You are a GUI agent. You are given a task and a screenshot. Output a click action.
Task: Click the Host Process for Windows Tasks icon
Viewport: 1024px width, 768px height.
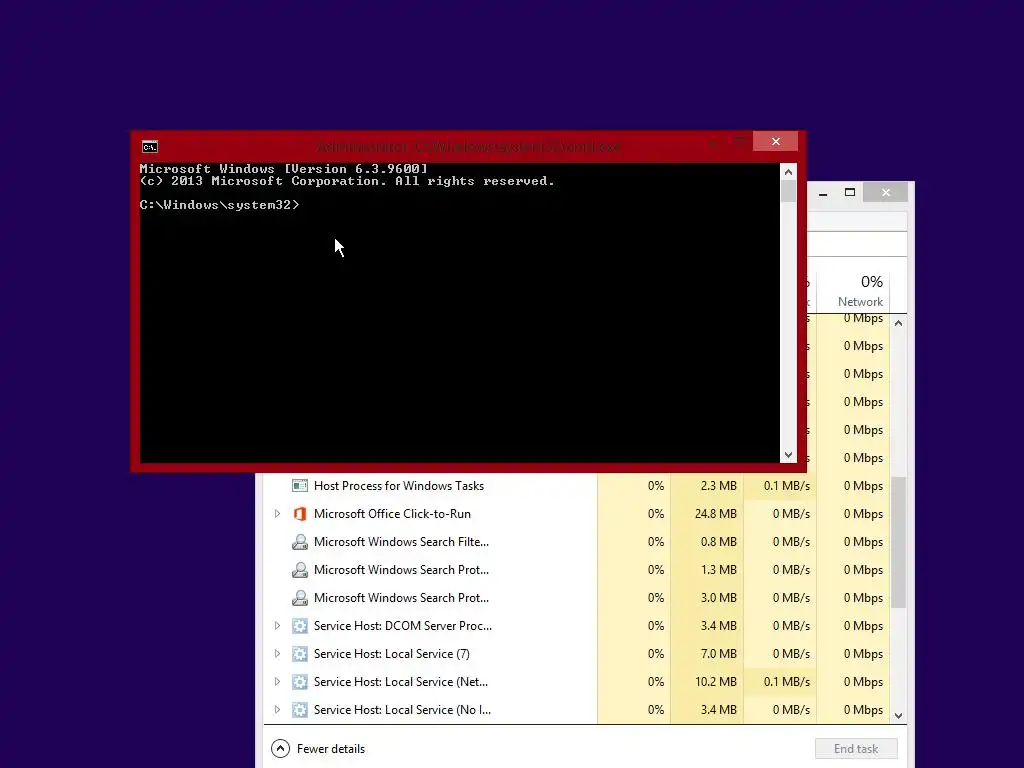click(300, 486)
